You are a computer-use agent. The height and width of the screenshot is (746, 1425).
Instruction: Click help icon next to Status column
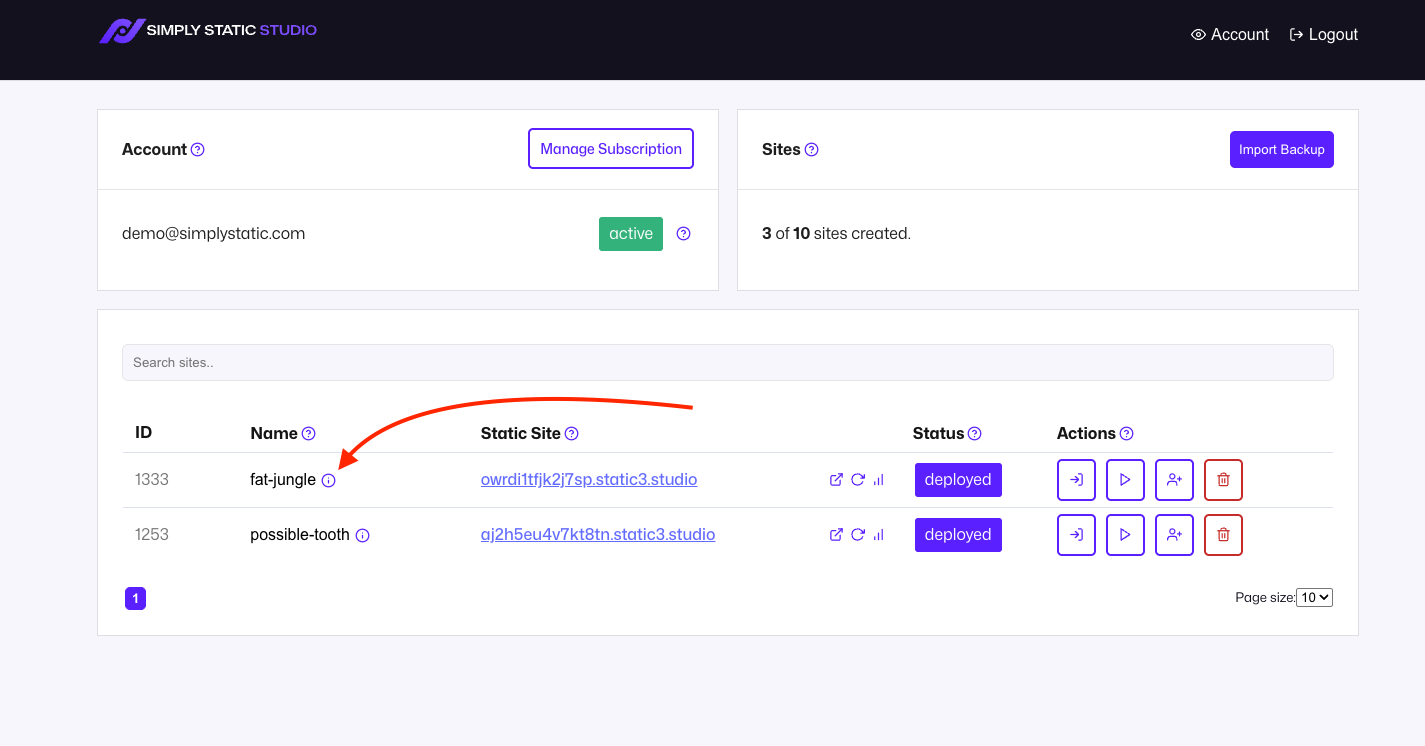(975, 434)
